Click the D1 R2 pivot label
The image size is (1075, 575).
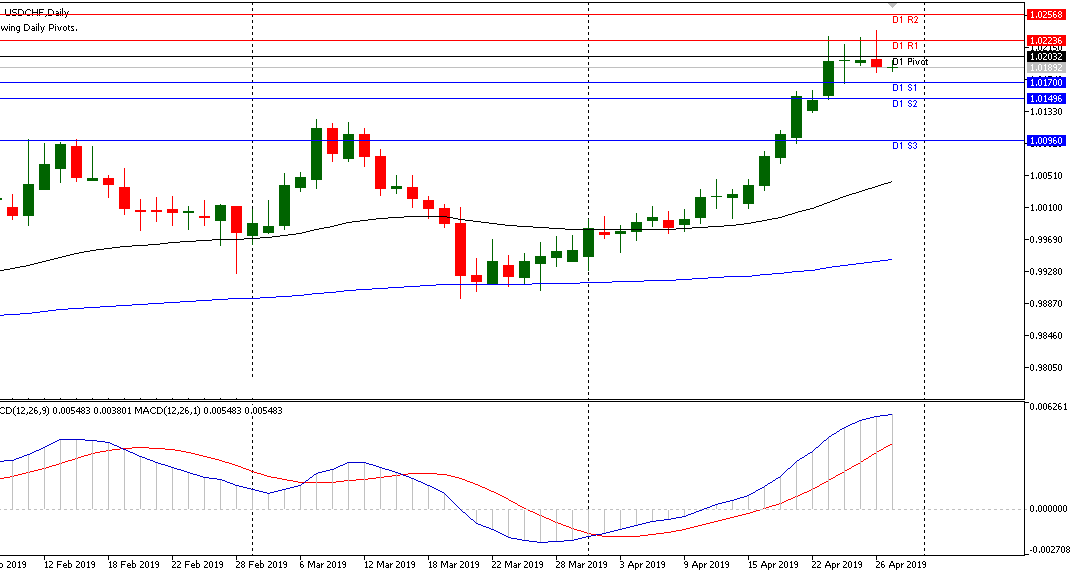(905, 20)
